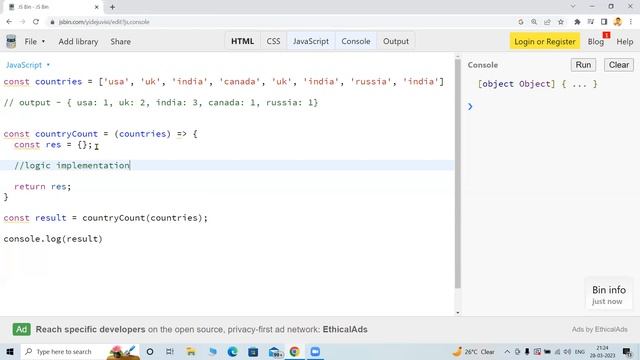Launch Microsoft Edge from taskbar
This screenshot has width=640, height=360.
tap(232, 351)
